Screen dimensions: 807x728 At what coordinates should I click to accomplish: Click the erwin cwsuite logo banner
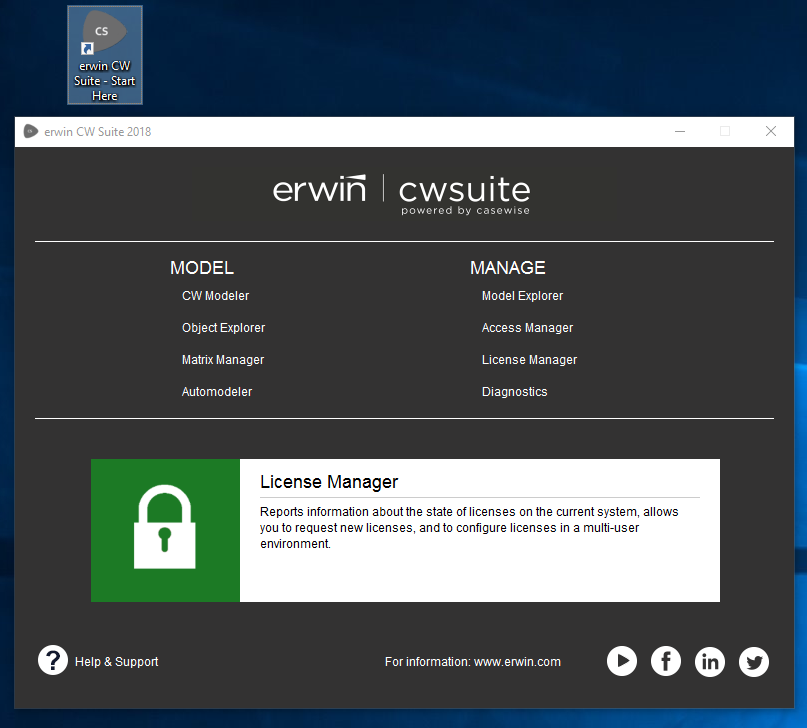(x=402, y=193)
